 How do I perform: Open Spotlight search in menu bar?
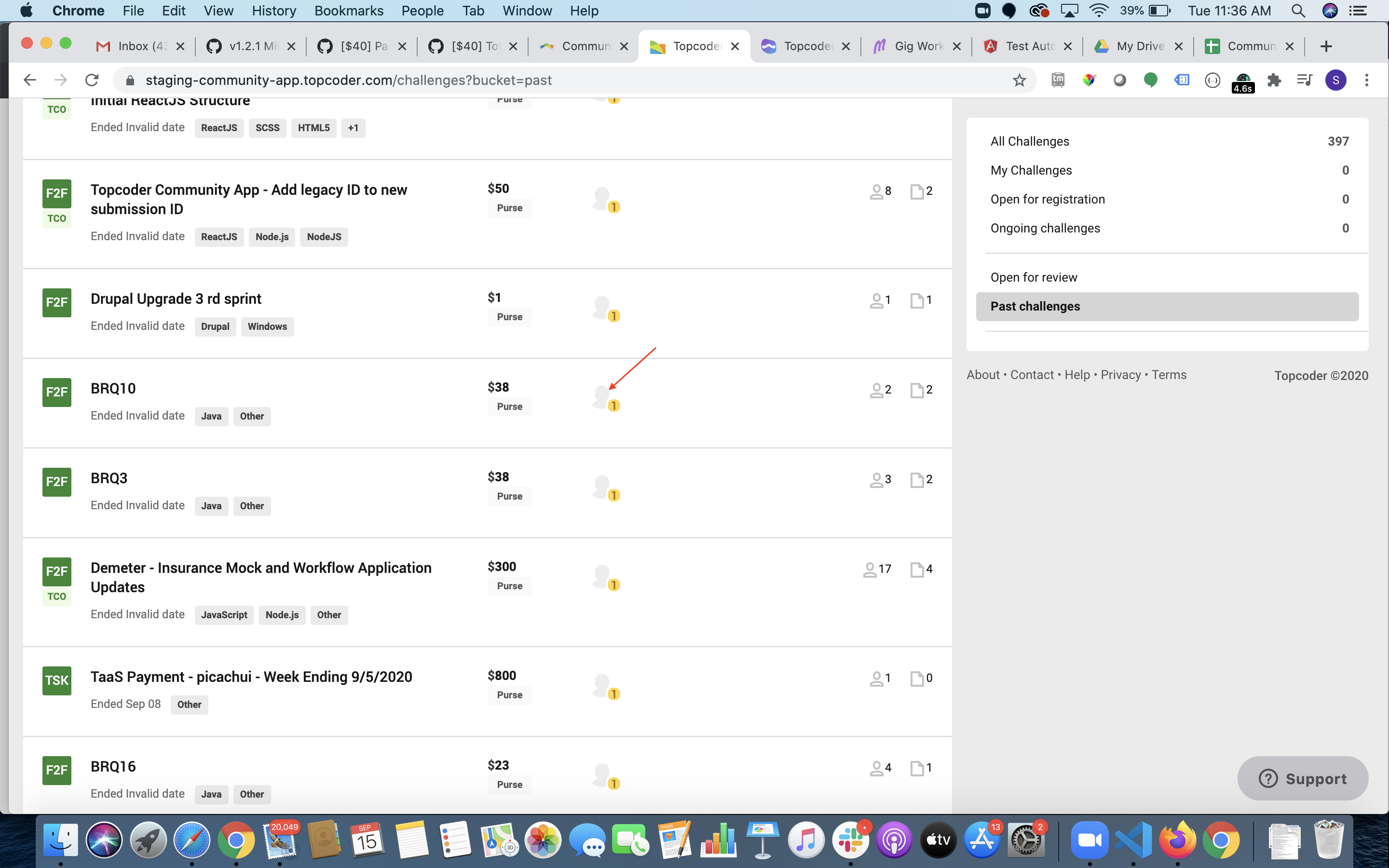point(1298,10)
